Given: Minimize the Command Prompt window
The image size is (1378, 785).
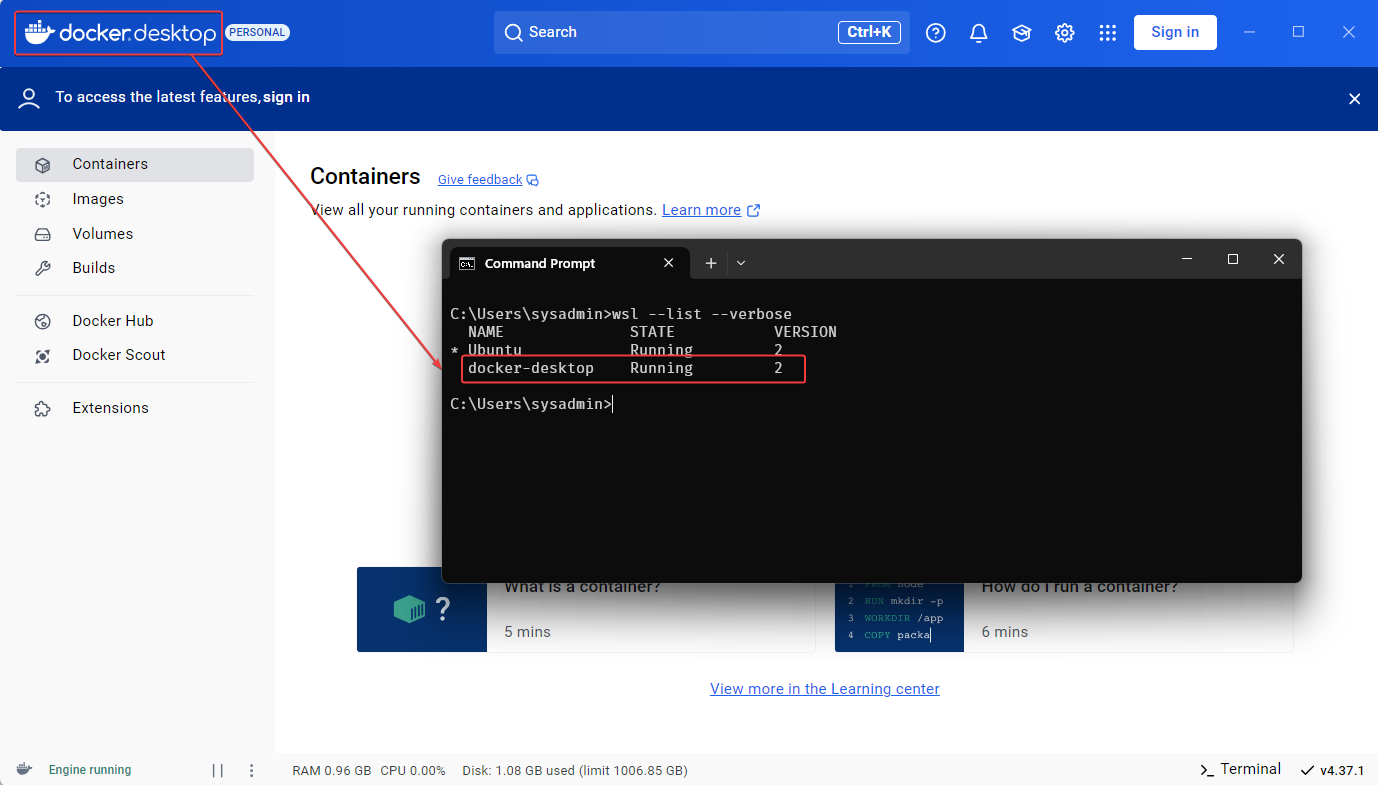Looking at the screenshot, I should click(x=1187, y=259).
